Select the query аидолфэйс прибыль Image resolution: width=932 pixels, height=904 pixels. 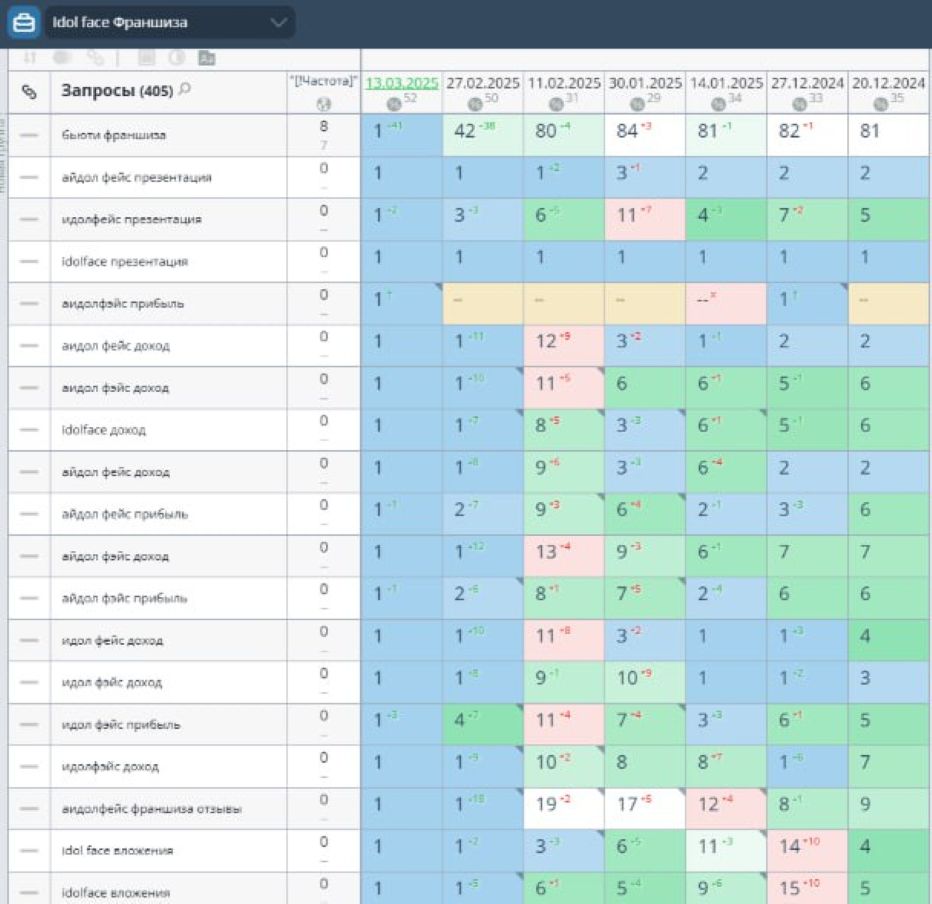coord(122,303)
